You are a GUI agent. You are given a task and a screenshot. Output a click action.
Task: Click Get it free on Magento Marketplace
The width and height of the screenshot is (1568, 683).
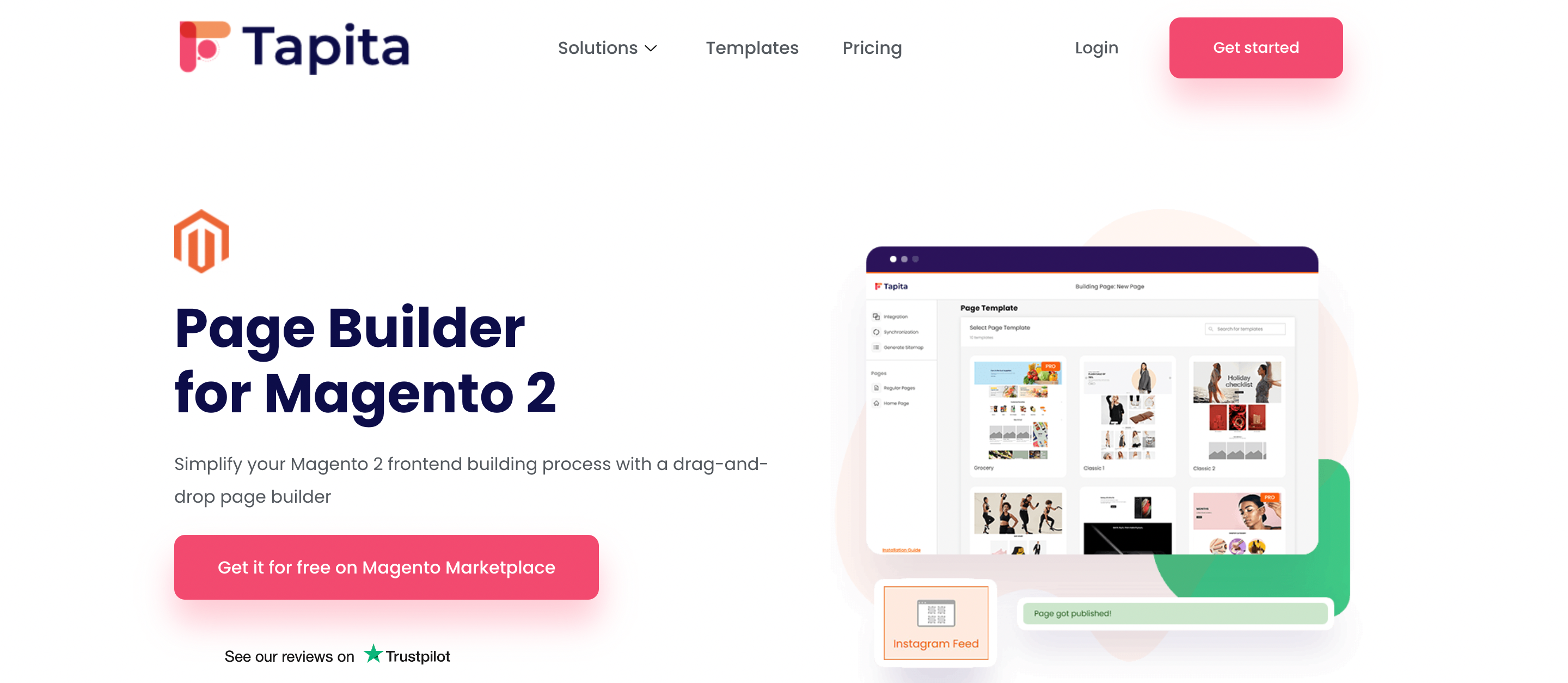pos(386,567)
